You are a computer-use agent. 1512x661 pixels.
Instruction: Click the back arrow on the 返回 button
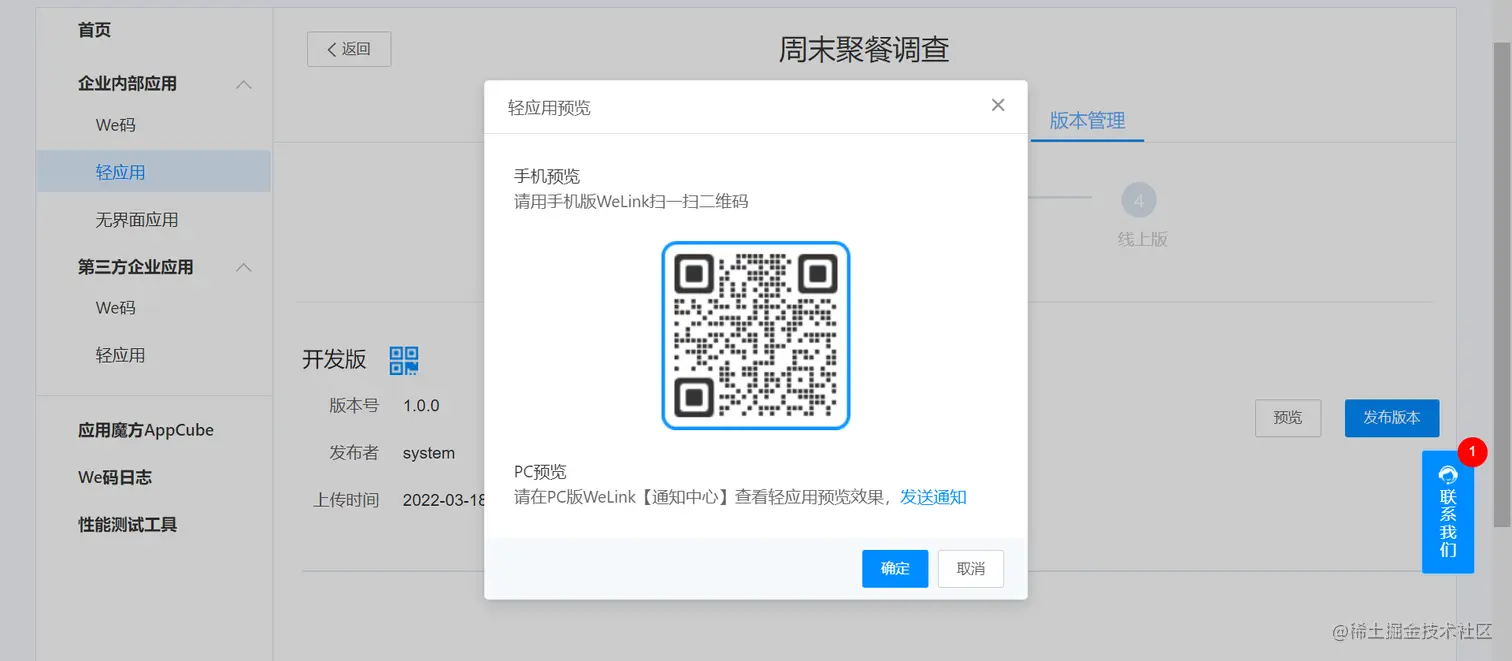330,48
